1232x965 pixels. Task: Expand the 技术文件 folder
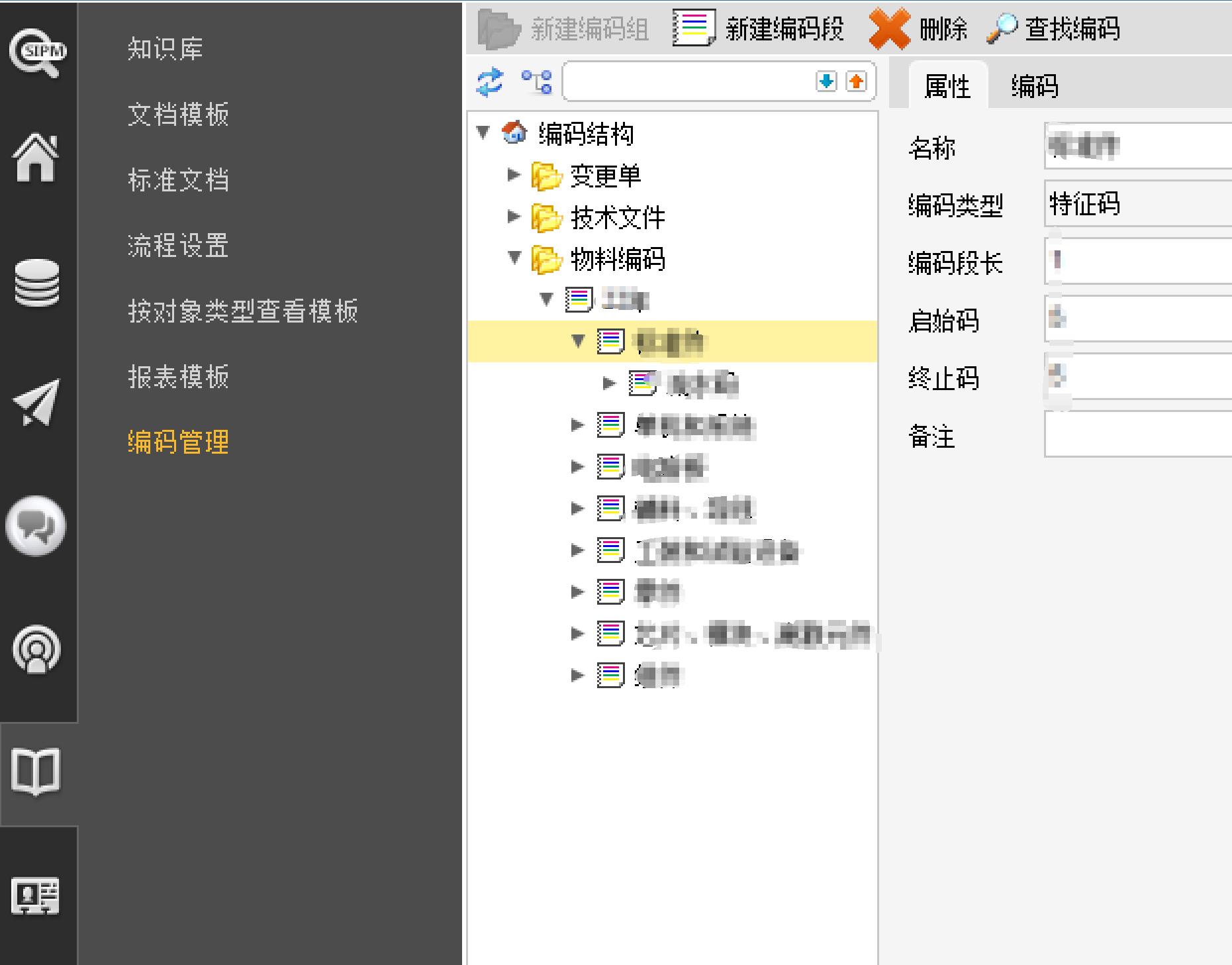pyautogui.click(x=514, y=217)
